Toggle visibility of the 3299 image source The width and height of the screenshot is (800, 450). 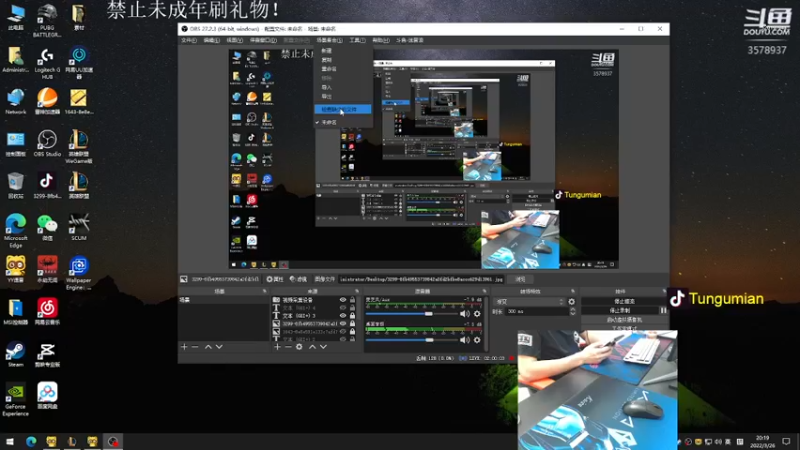pyautogui.click(x=343, y=323)
